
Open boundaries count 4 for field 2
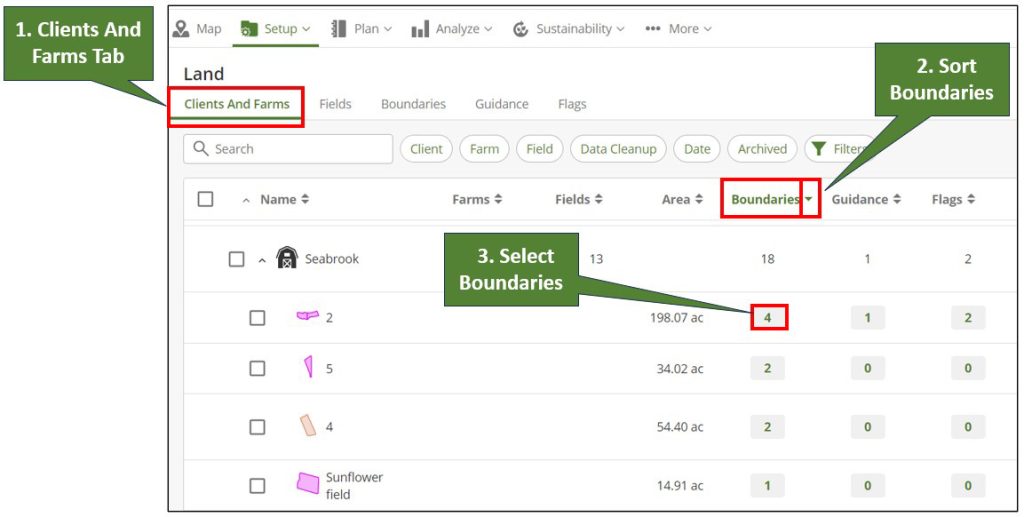[768, 317]
